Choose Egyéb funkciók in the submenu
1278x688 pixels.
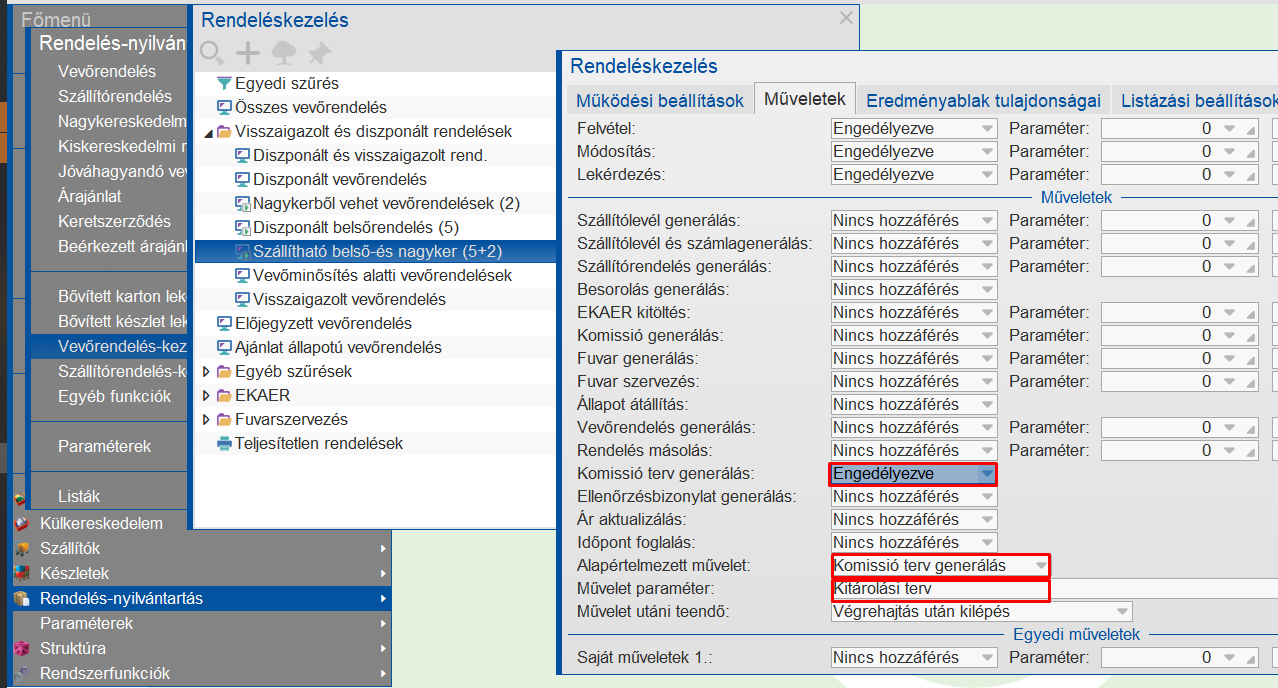click(110, 396)
